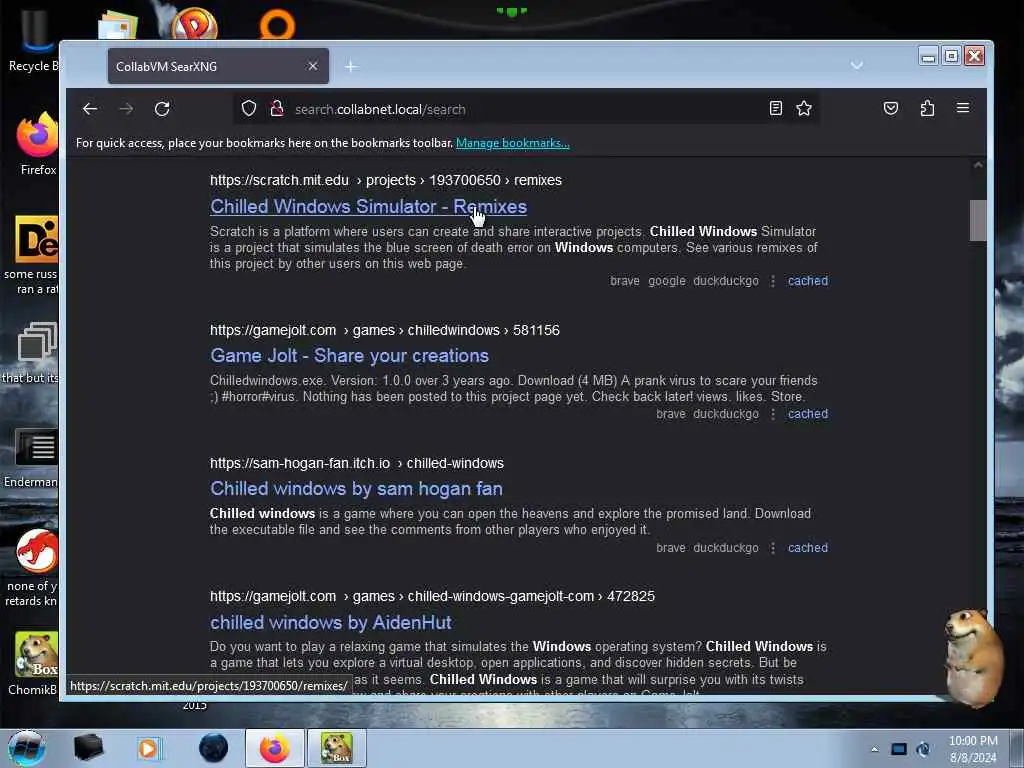This screenshot has height=768, width=1024.
Task: Click the scratch.mit.edu remixes URL text
Action: click(x=386, y=180)
